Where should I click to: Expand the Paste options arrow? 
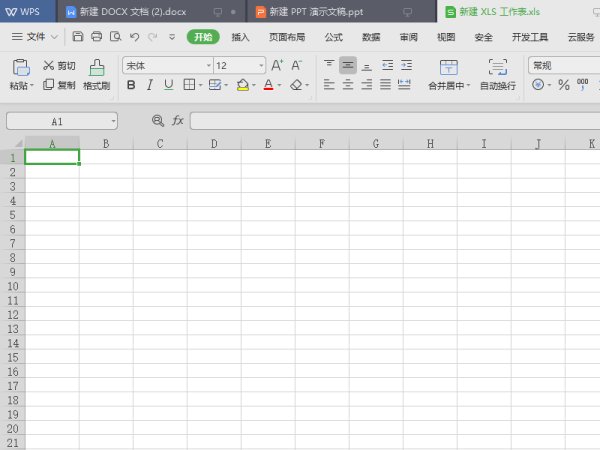(32, 85)
